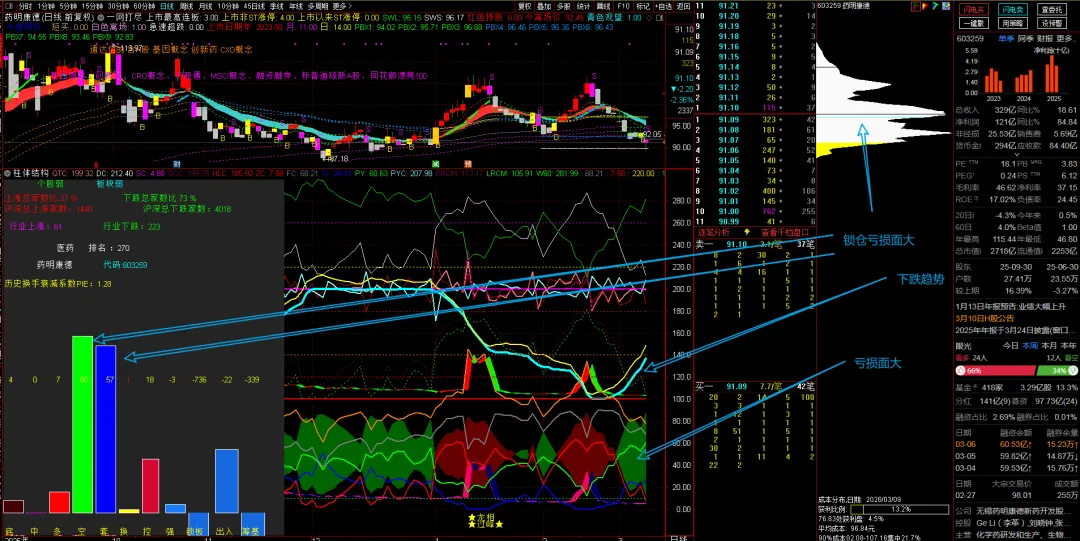Click the 设预警 alert button

tap(1052, 23)
